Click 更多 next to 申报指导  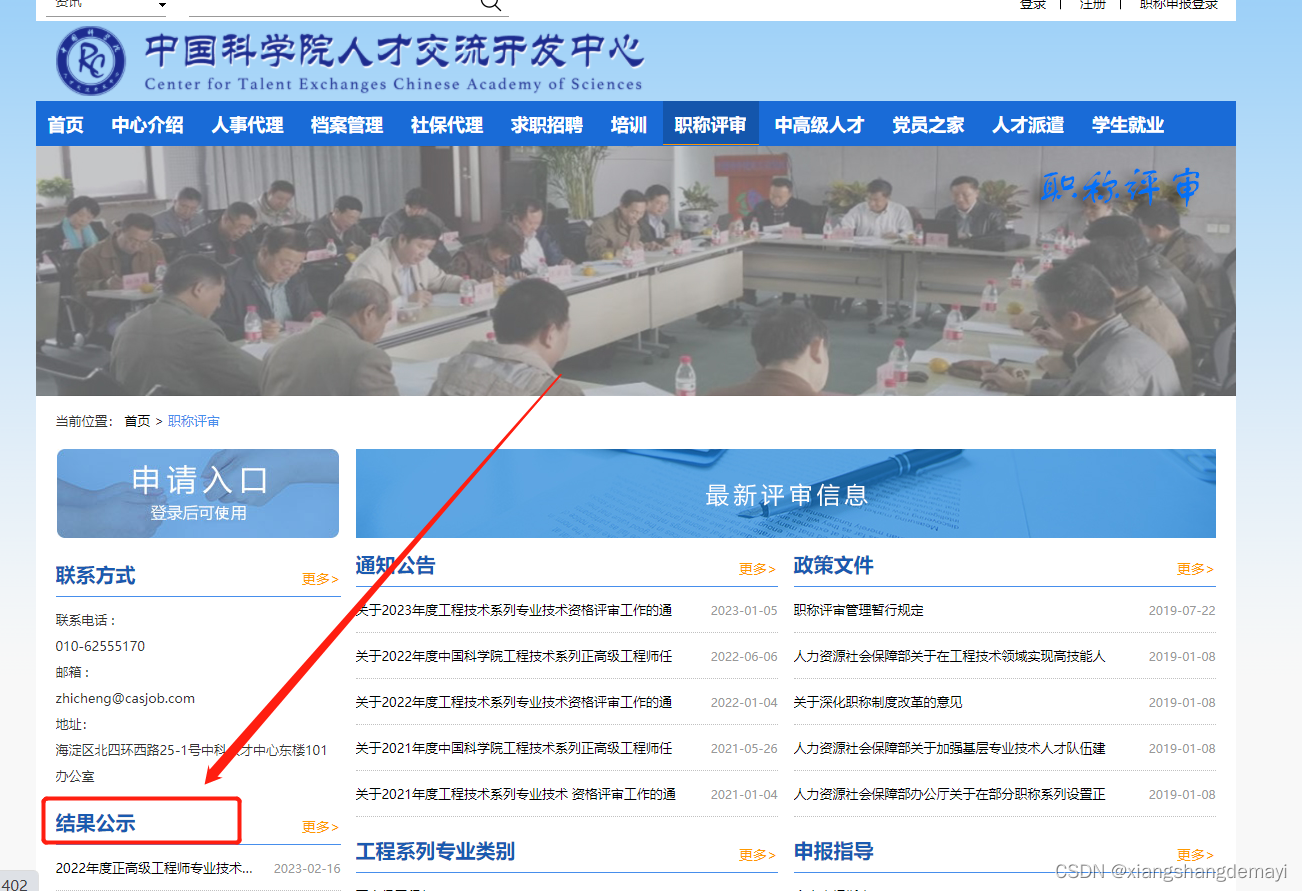coord(1195,855)
